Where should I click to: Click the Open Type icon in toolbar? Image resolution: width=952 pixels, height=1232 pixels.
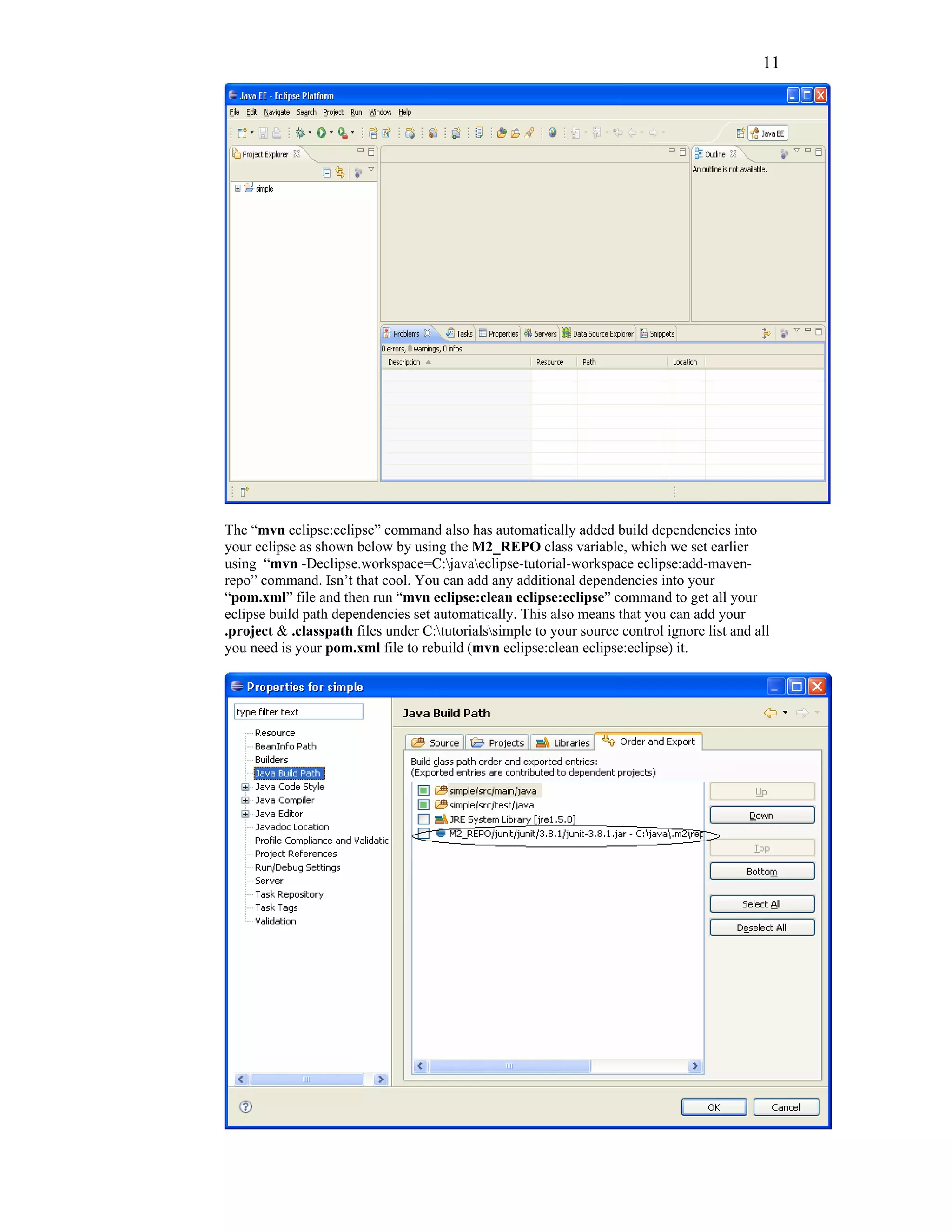pos(502,133)
